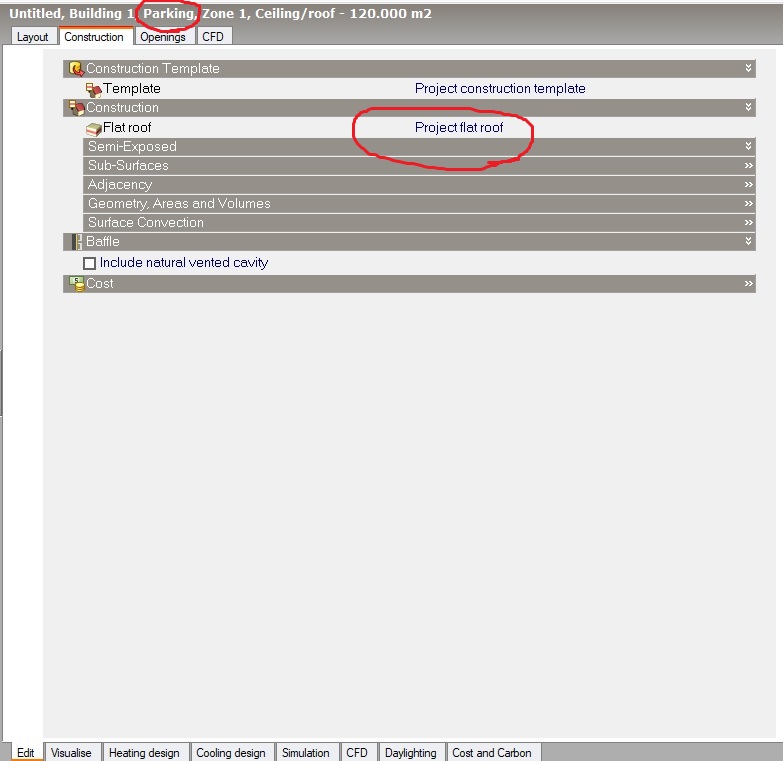This screenshot has height=761, width=783.
Task: Open the Heating design tab
Action: (x=144, y=753)
